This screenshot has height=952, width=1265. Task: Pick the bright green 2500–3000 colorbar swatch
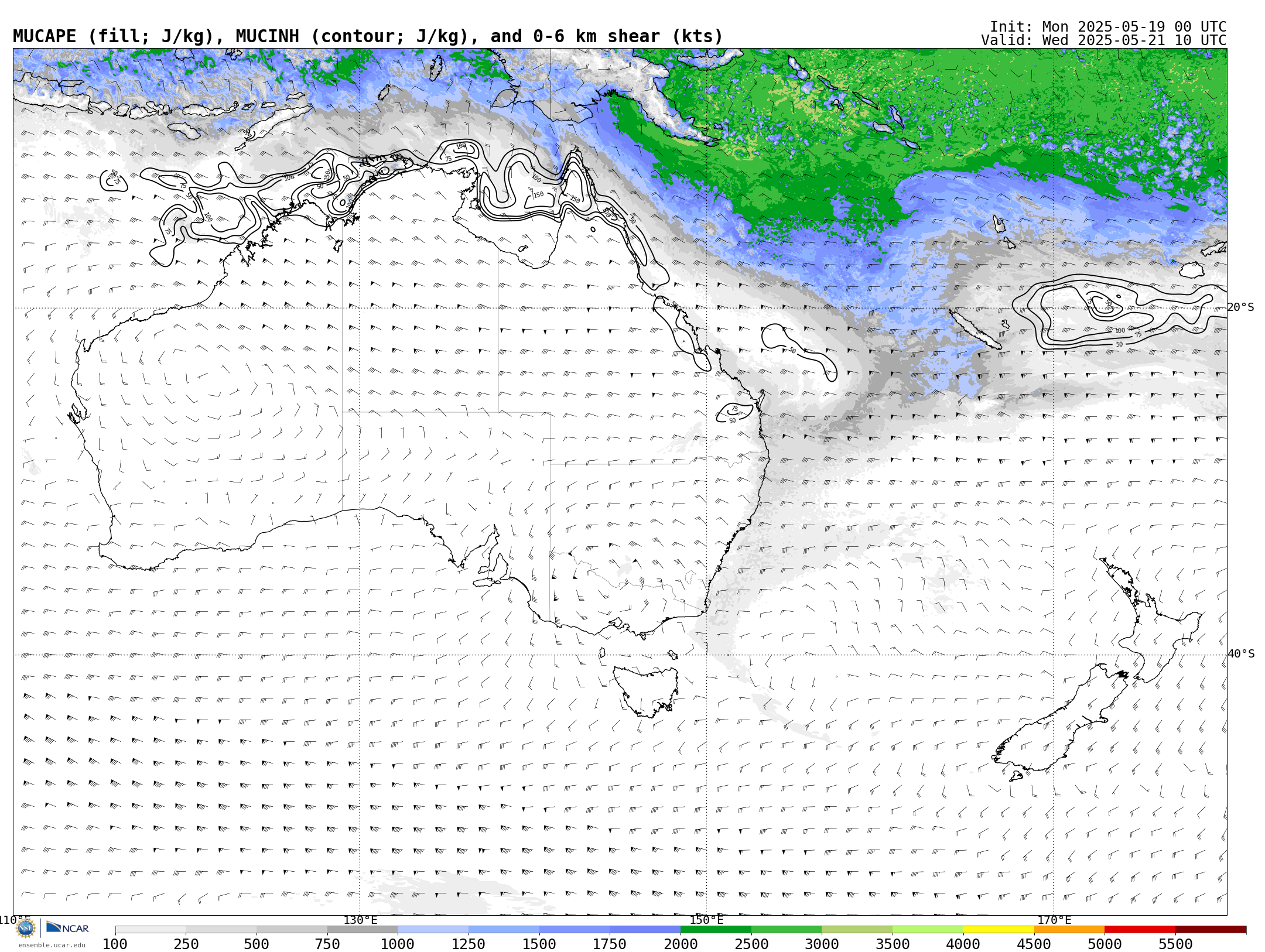click(x=787, y=930)
